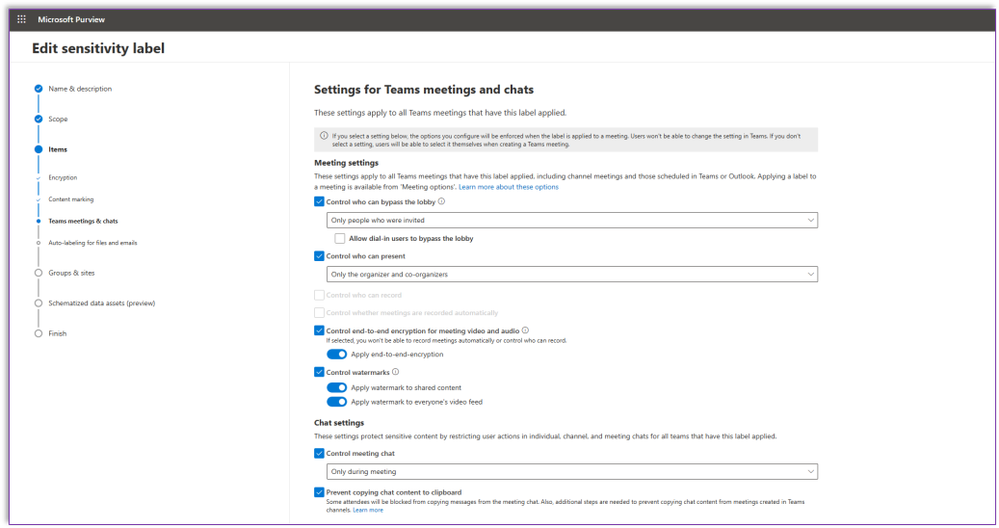
Task: Click info icon next to end-to-end encryption
Action: coord(526,330)
